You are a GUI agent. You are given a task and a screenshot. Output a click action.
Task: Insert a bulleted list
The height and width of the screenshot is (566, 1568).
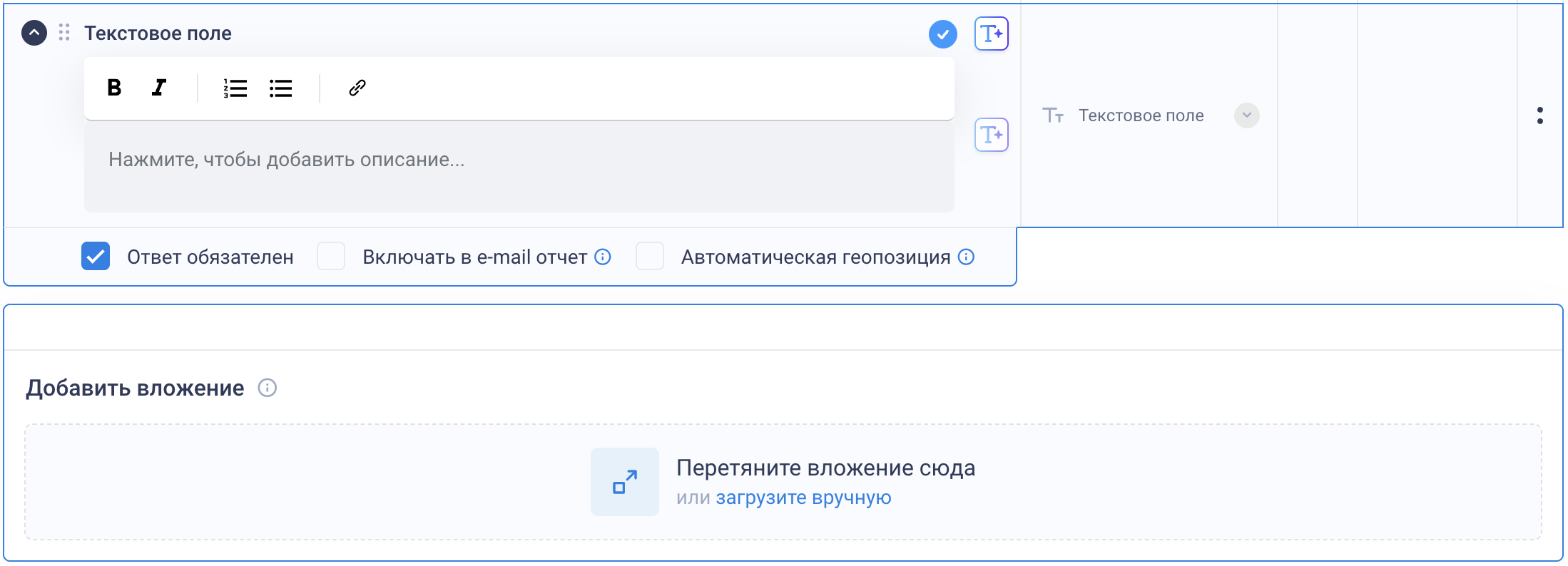click(x=281, y=88)
